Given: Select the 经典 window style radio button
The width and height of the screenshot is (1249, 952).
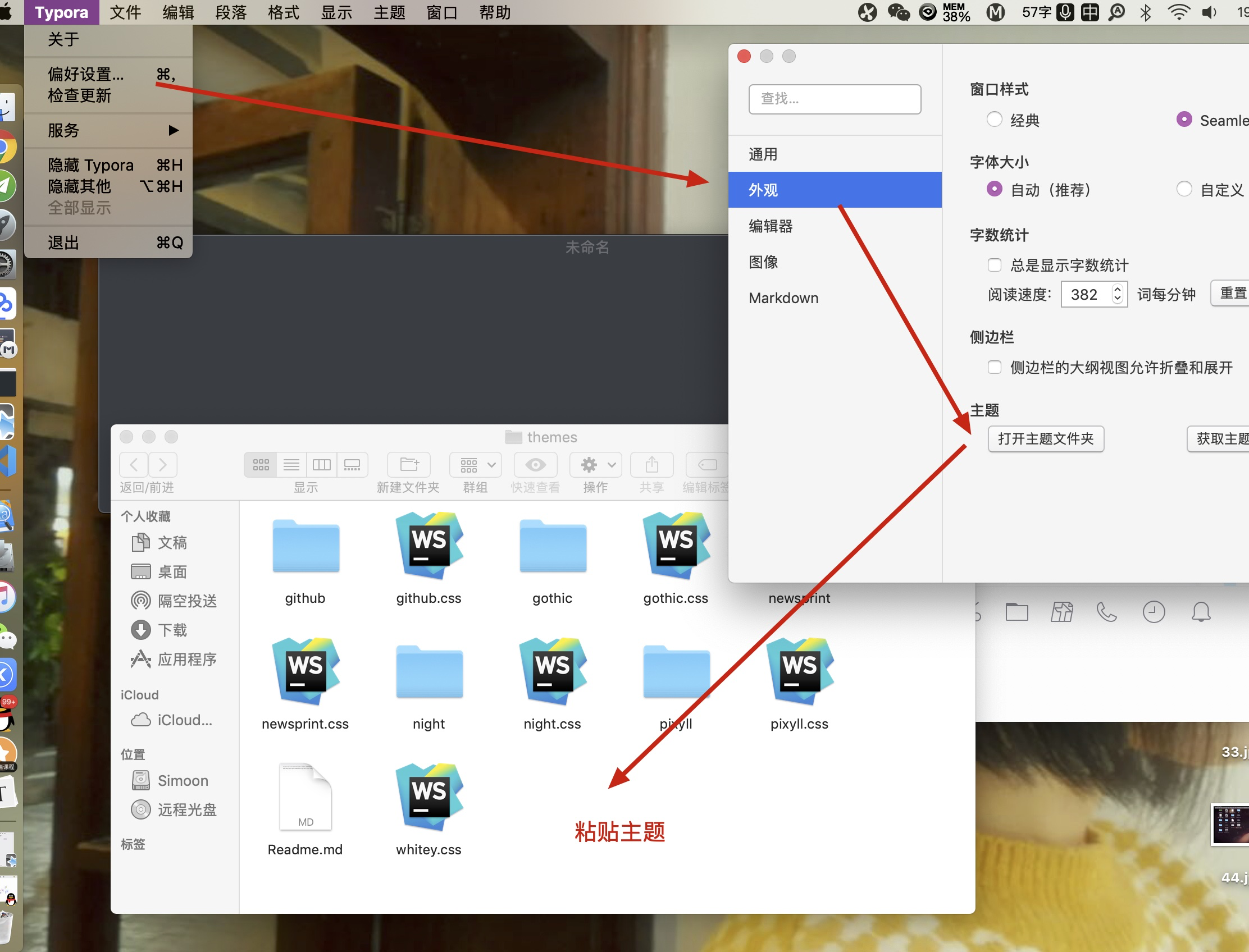Looking at the screenshot, I should click(995, 120).
